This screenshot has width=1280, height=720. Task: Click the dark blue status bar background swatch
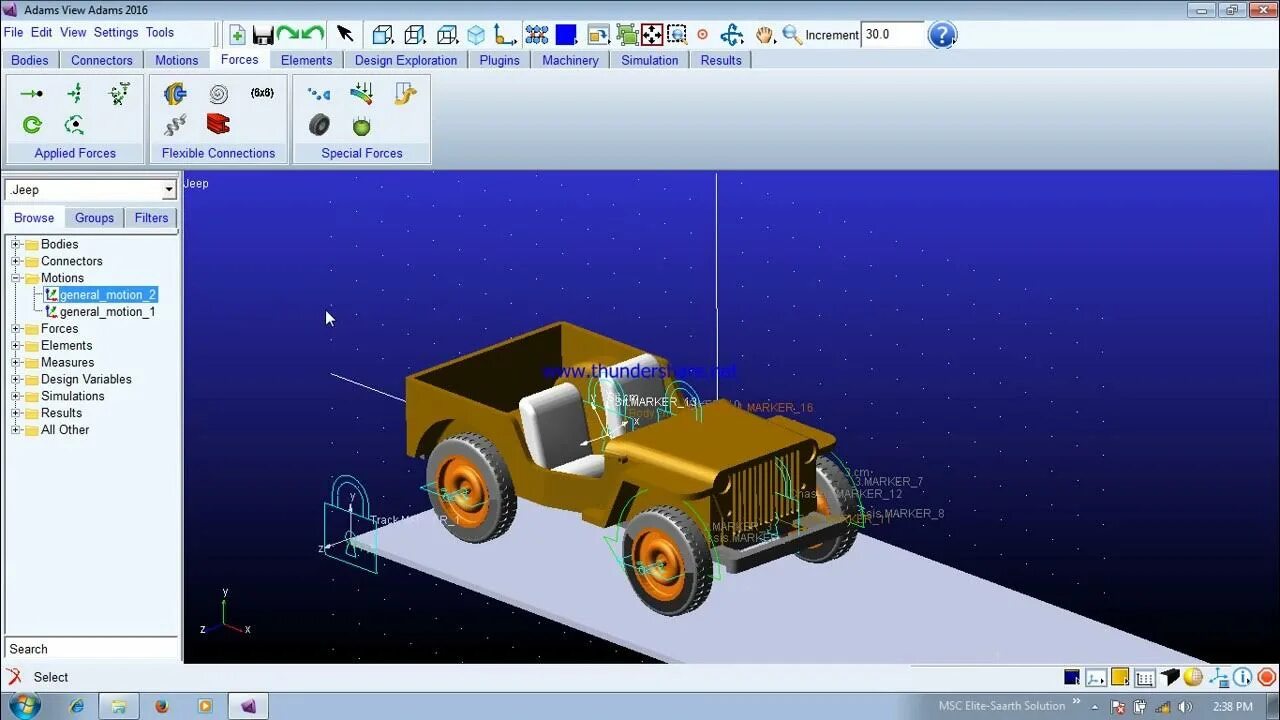[1072, 677]
